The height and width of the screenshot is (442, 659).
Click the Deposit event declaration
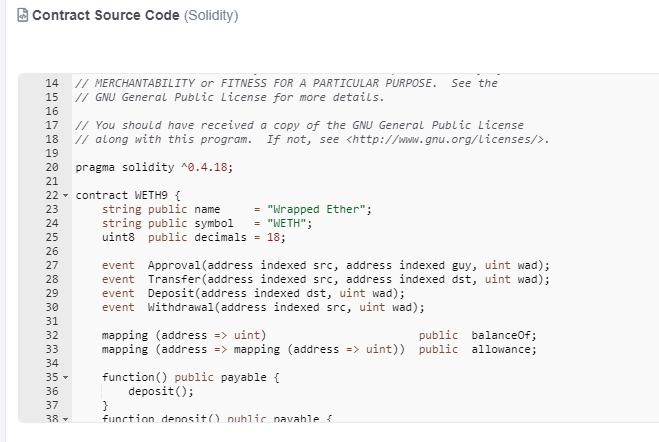(x=171, y=293)
